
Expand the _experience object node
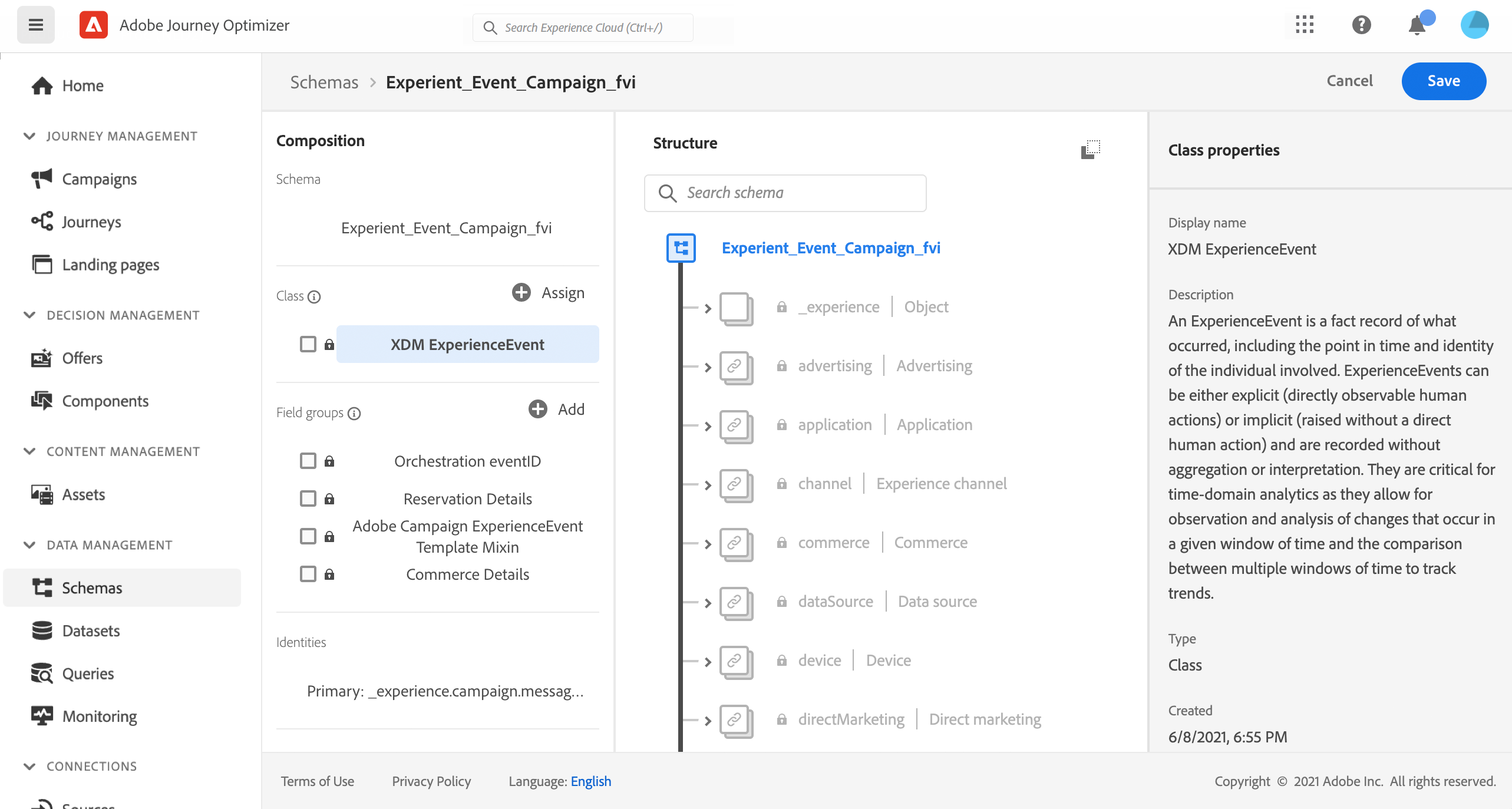coord(708,308)
